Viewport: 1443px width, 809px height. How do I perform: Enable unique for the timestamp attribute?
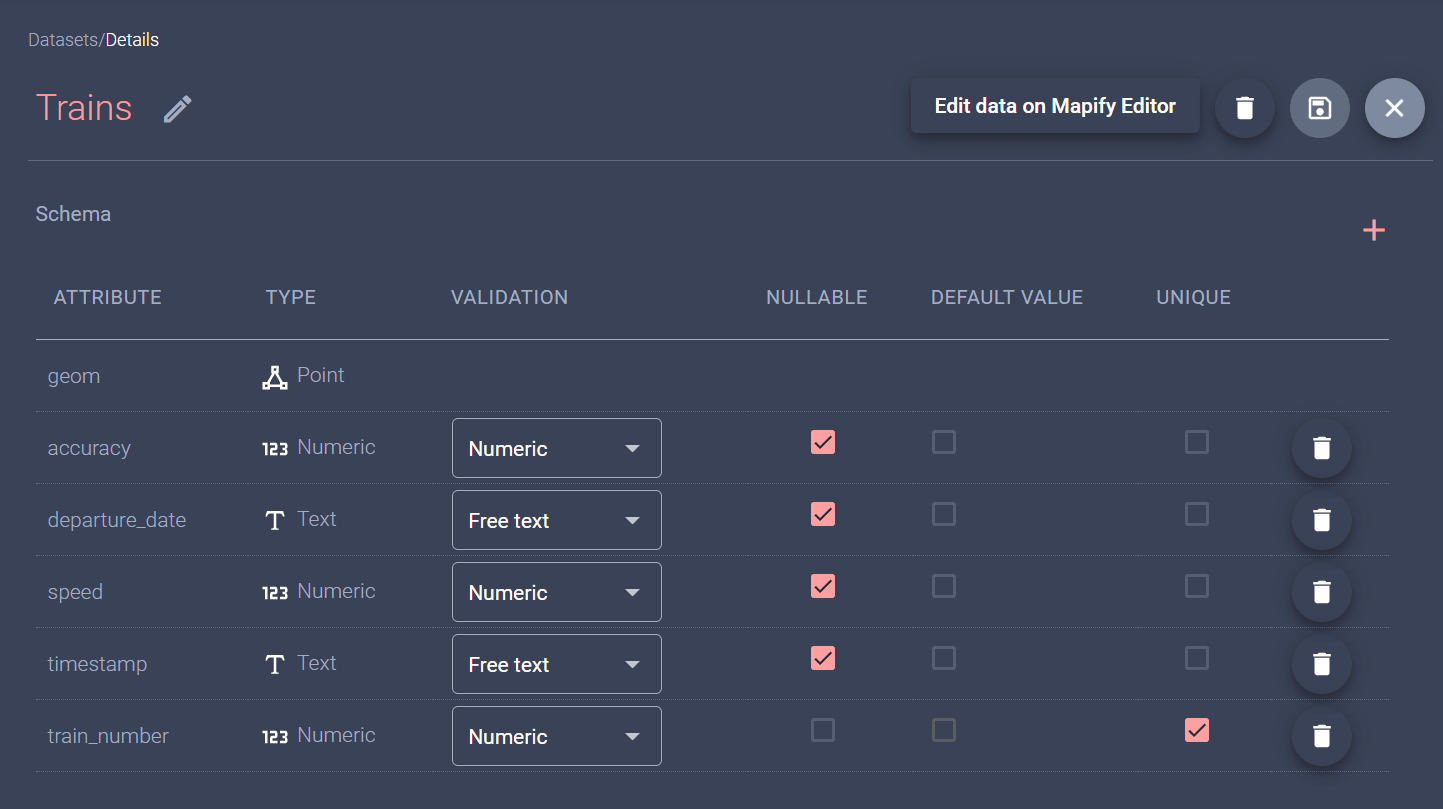tap(1197, 658)
